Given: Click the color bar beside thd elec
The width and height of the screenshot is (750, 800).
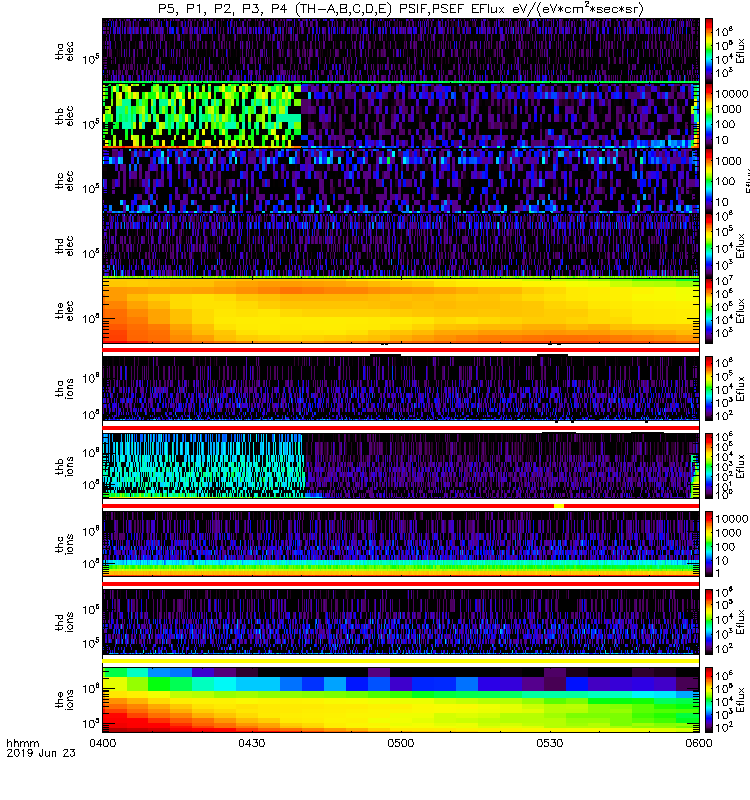Looking at the screenshot, I should pos(709,245).
